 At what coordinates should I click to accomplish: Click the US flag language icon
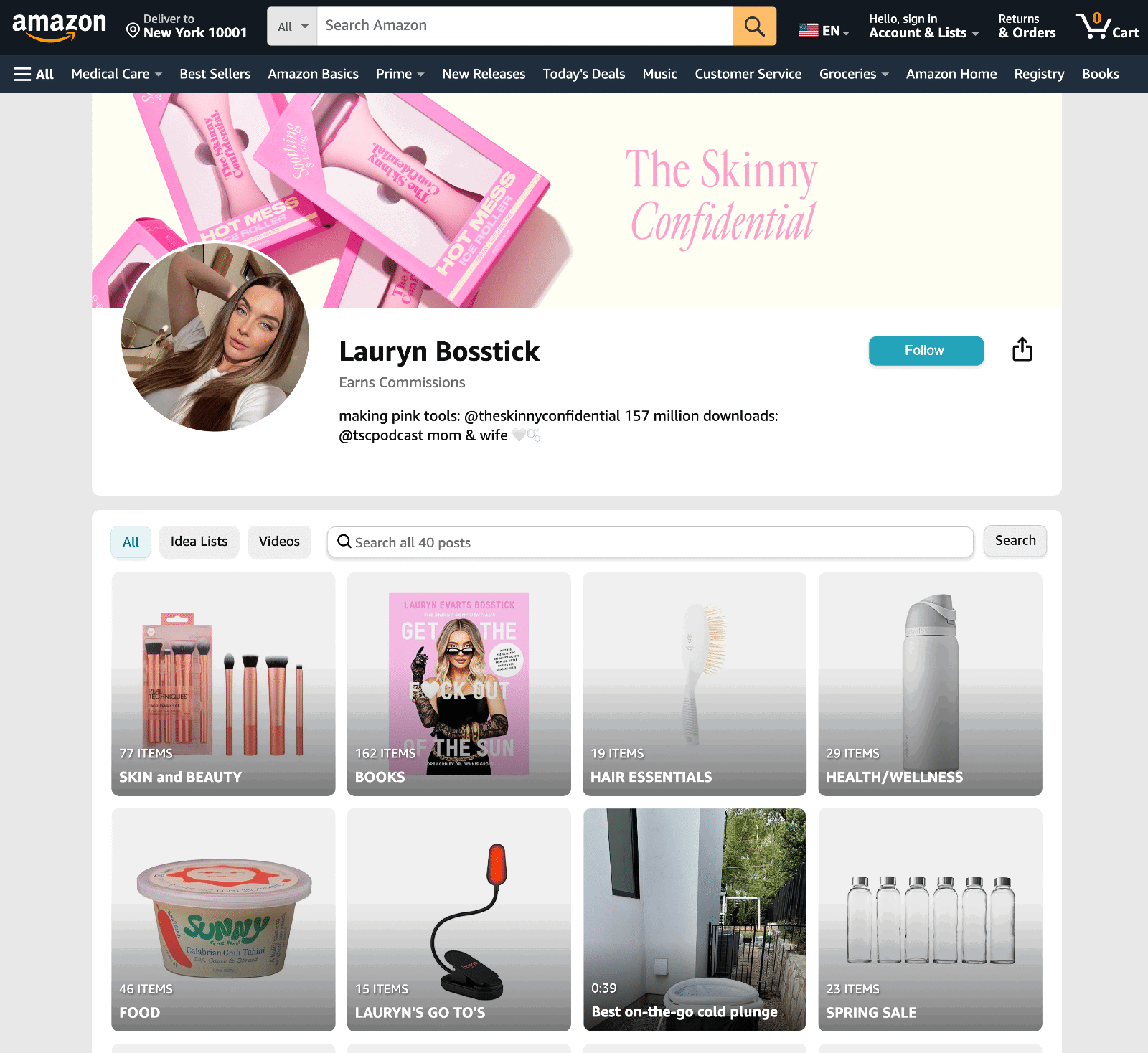pyautogui.click(x=809, y=30)
